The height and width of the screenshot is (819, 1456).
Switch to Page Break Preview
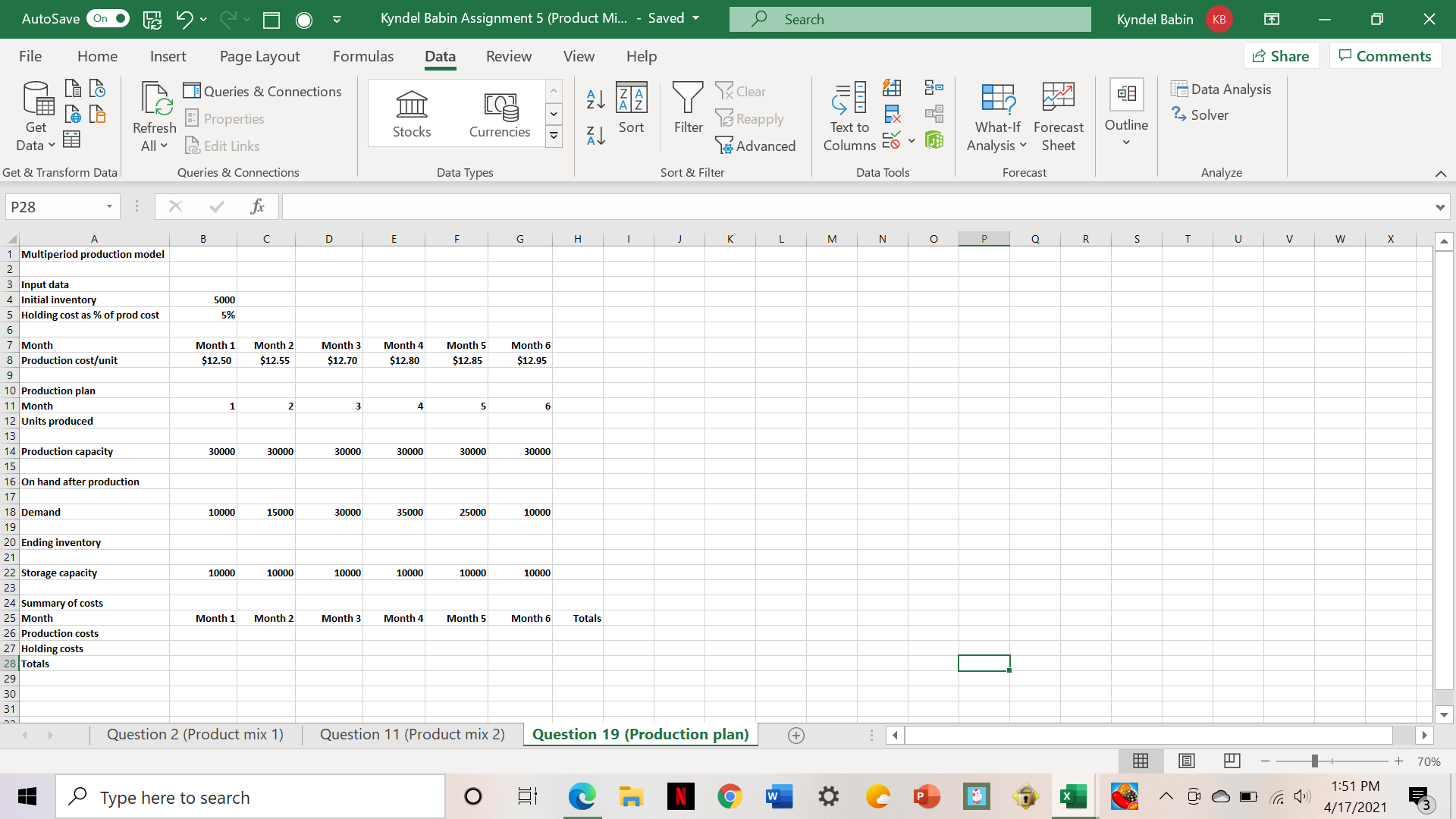tap(1232, 761)
